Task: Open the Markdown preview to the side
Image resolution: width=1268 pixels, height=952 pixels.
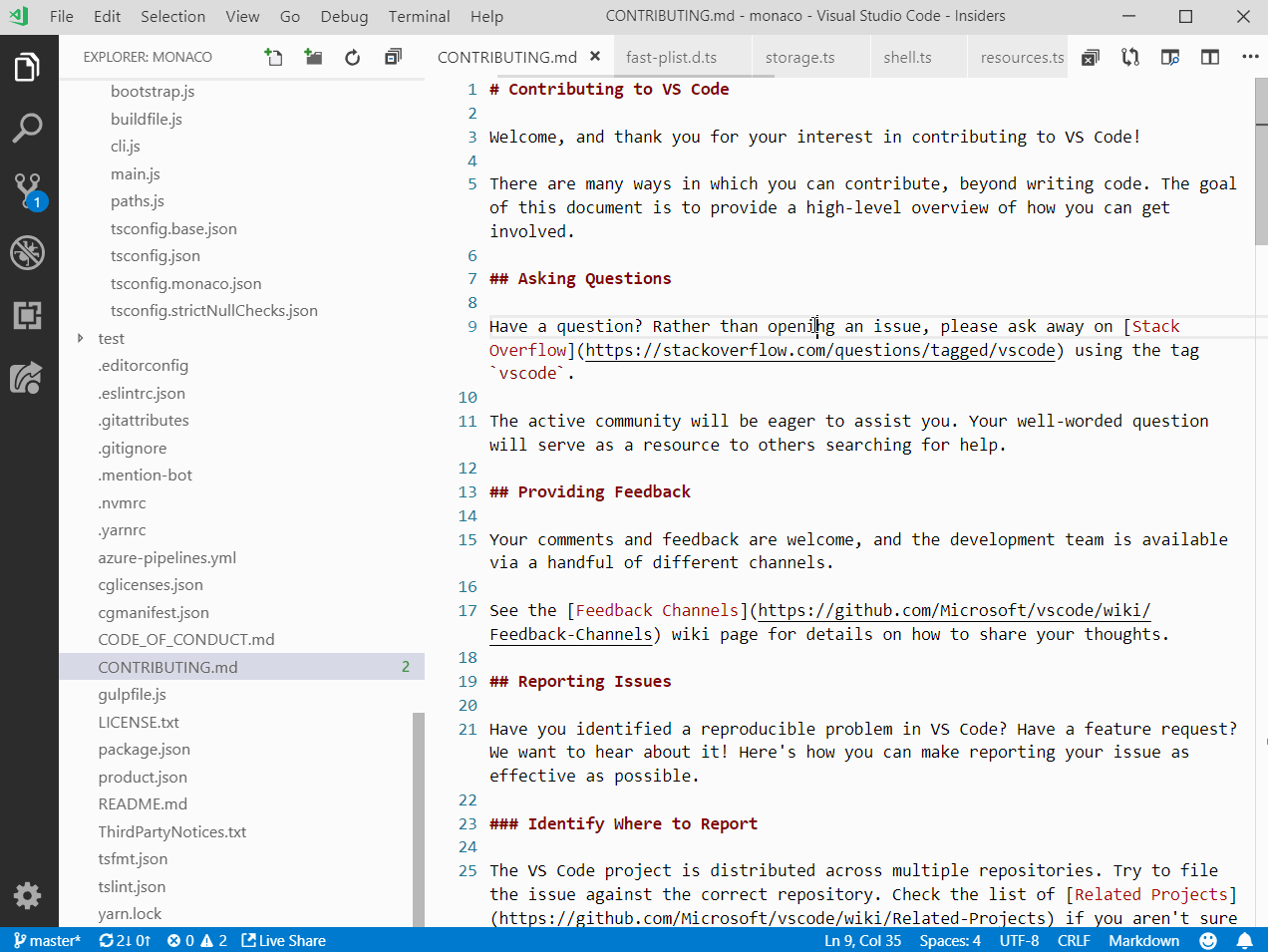Action: click(1169, 57)
